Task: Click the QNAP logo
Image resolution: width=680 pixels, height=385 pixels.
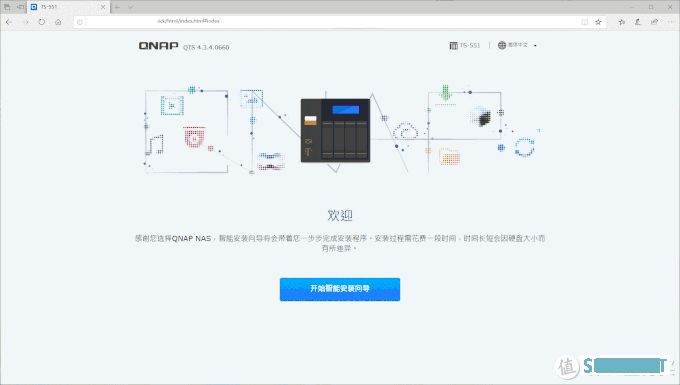Action: click(158, 46)
